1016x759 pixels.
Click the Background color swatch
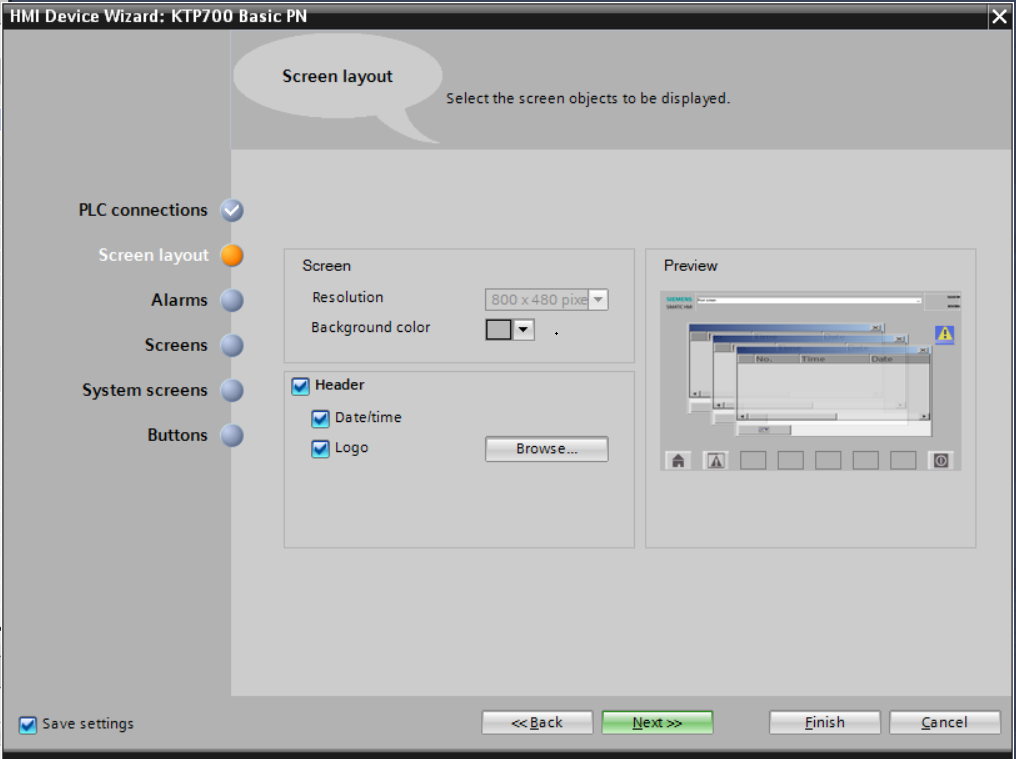[x=498, y=329]
